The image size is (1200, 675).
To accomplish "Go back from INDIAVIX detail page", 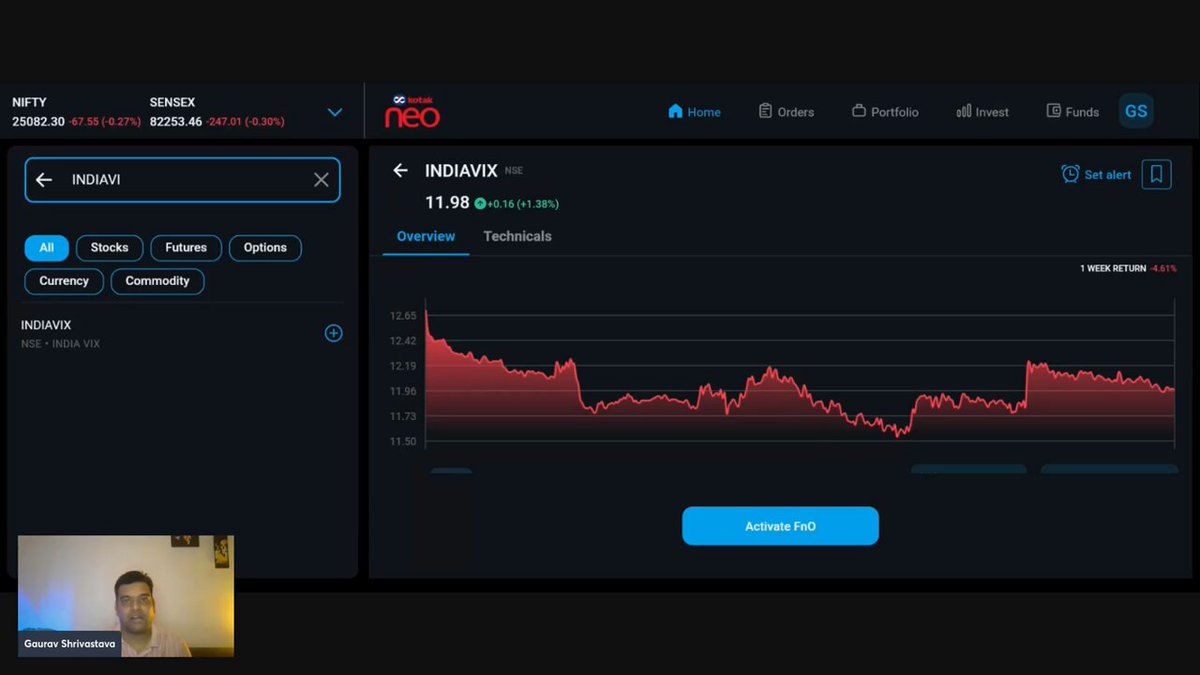I will click(x=400, y=171).
